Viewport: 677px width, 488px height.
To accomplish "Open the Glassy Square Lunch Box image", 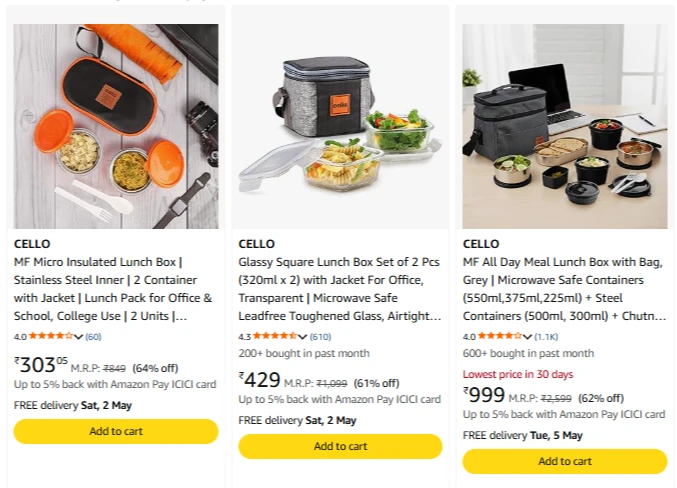I will (340, 126).
